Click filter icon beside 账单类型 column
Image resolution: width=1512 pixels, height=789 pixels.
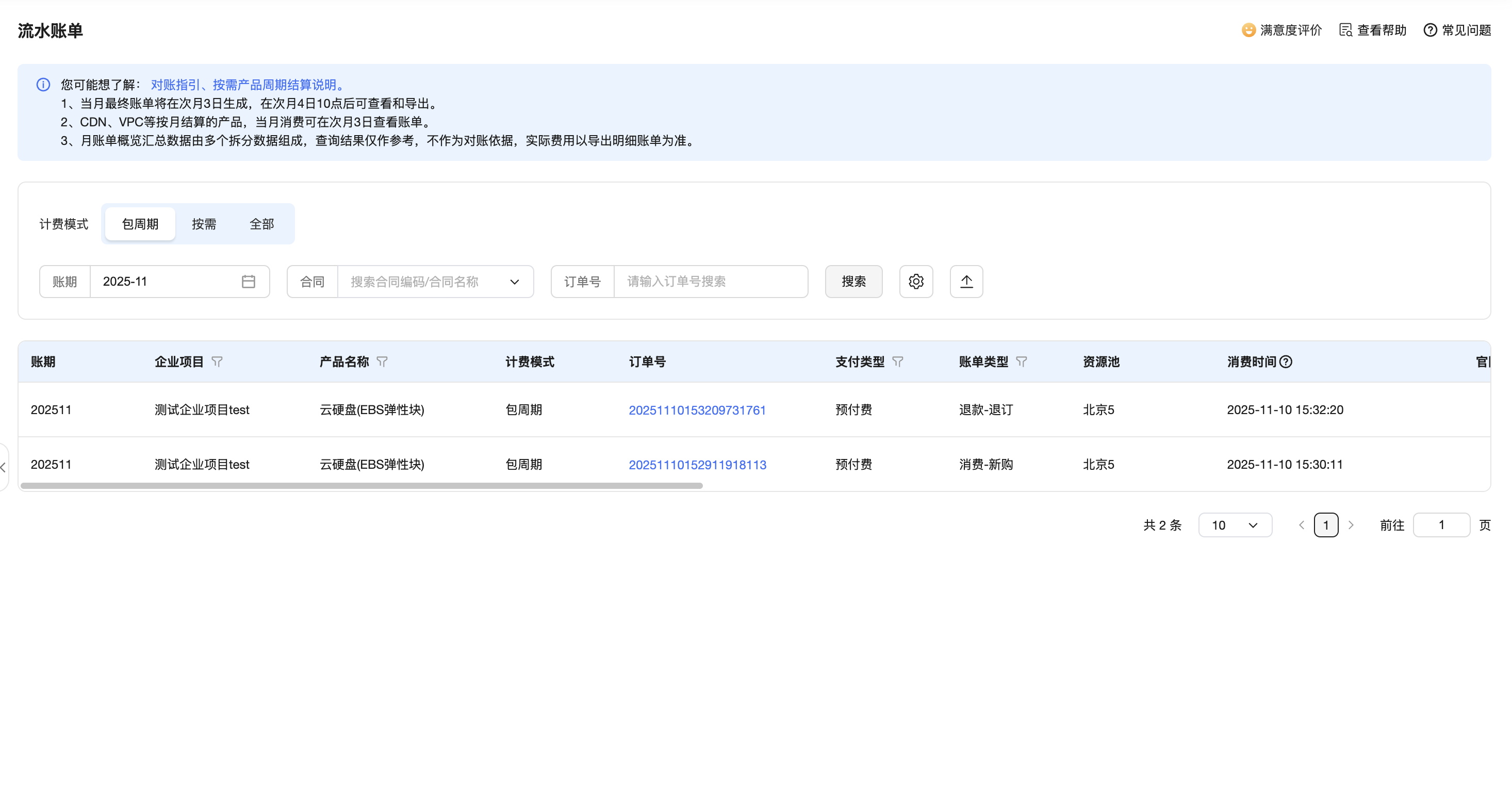(1021, 361)
